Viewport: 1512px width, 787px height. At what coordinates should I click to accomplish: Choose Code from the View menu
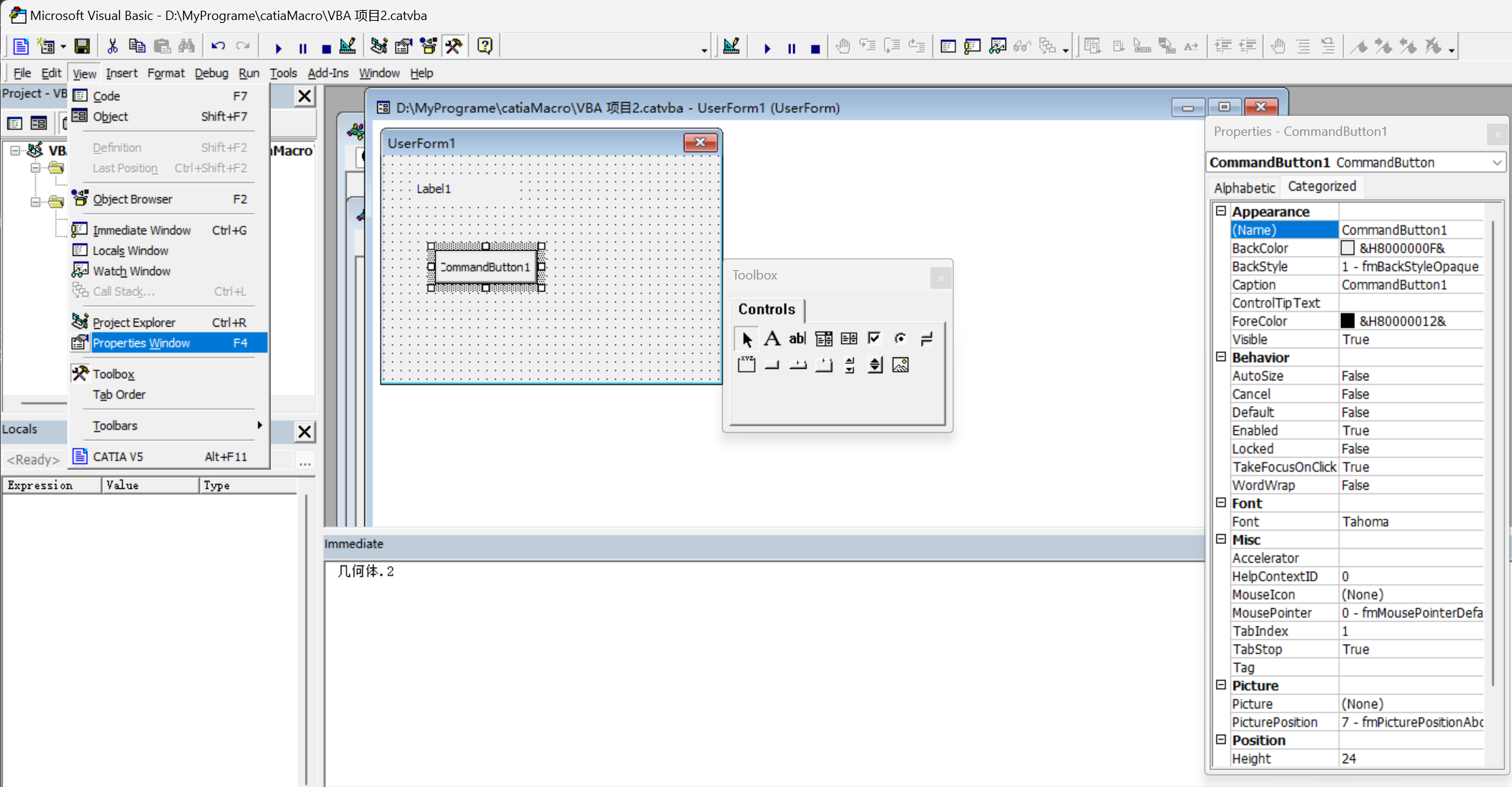[170, 96]
